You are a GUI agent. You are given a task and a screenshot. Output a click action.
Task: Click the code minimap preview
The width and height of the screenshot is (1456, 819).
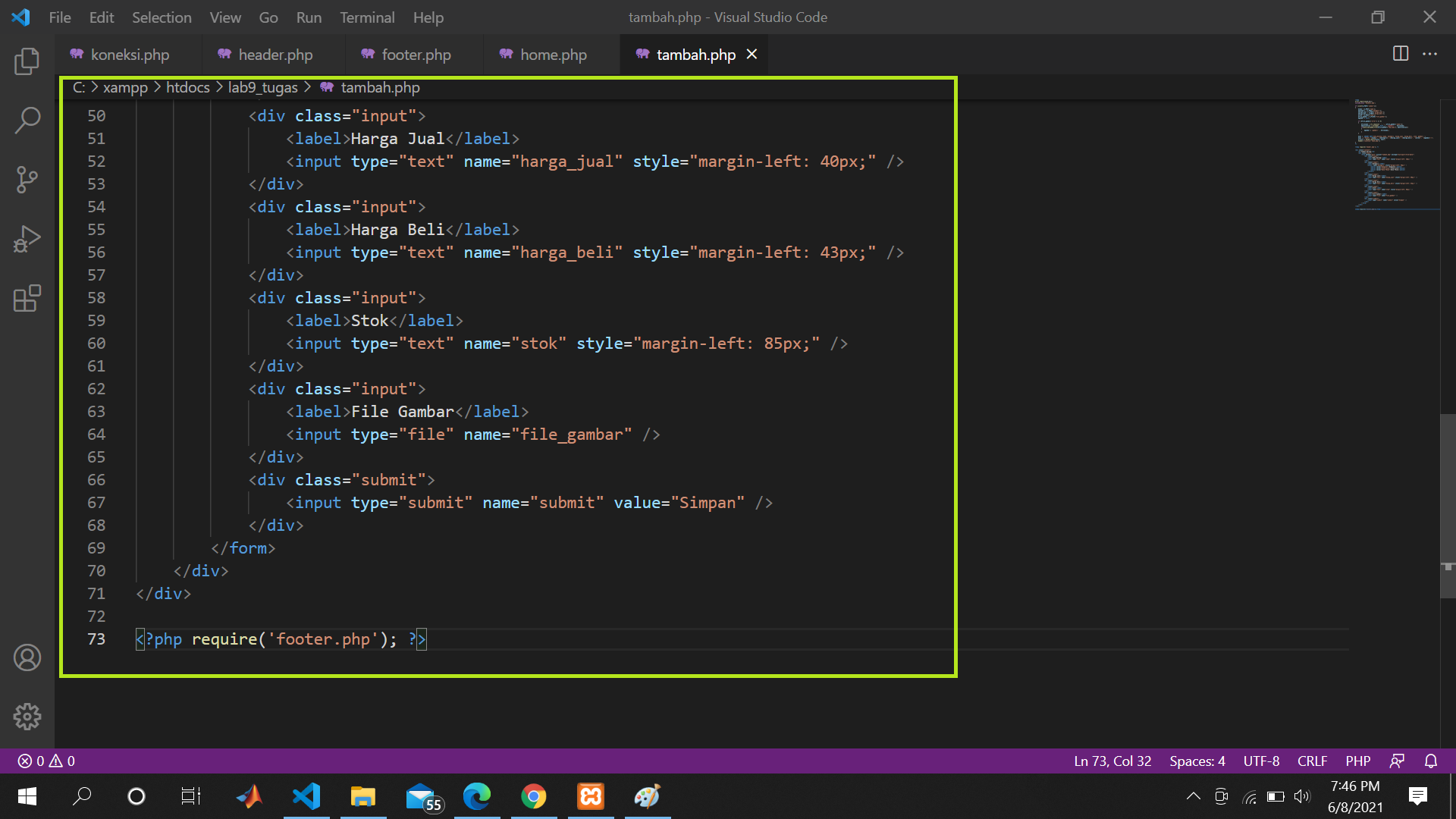(x=1395, y=154)
